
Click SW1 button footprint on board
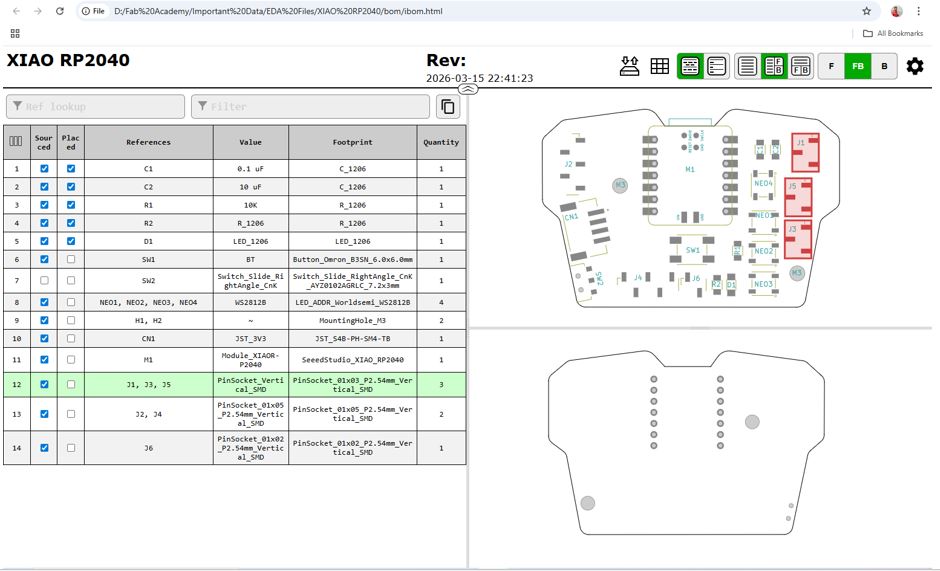(692, 250)
